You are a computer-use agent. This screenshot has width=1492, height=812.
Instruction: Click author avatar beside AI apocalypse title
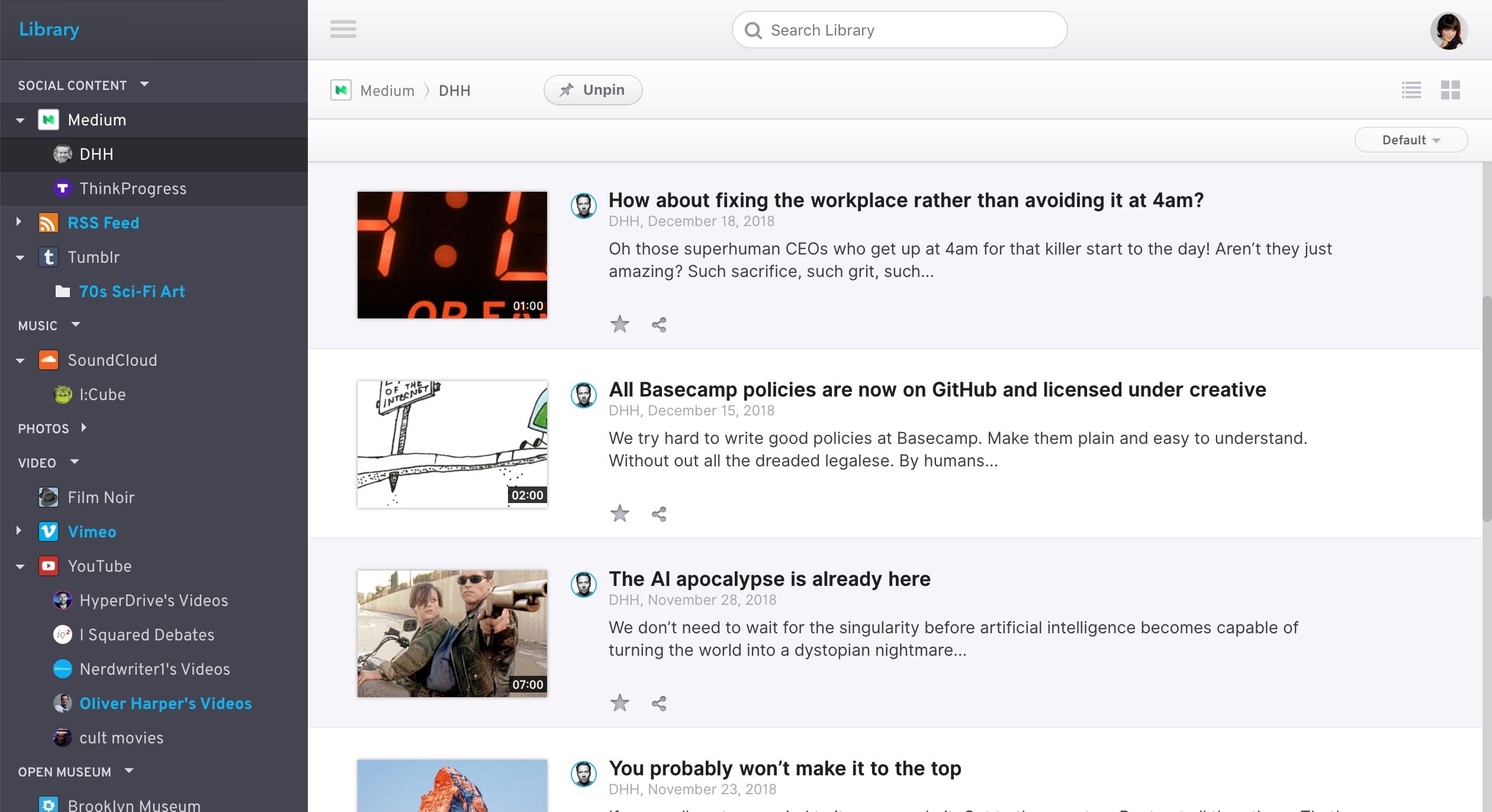tap(584, 585)
